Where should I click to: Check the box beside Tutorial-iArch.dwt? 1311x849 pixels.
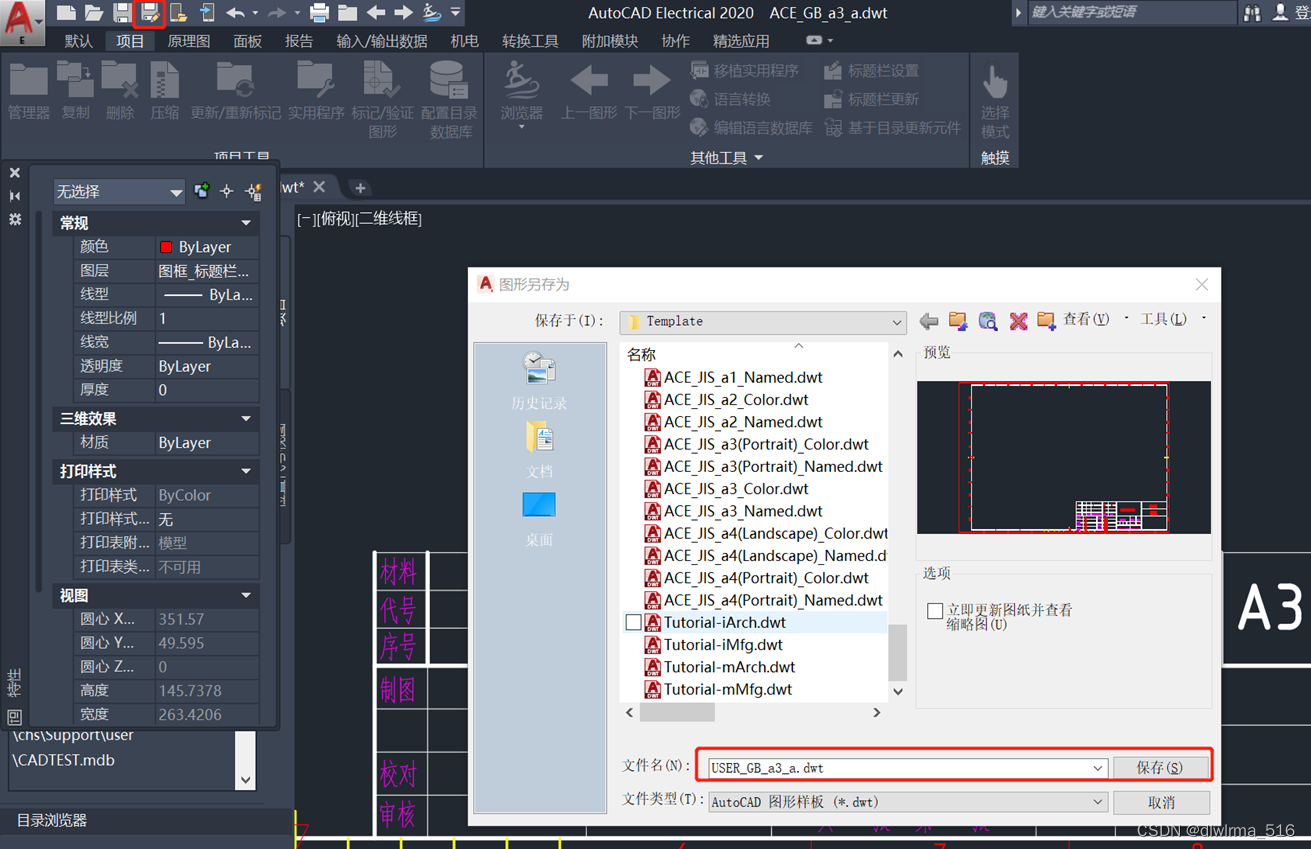tap(633, 622)
